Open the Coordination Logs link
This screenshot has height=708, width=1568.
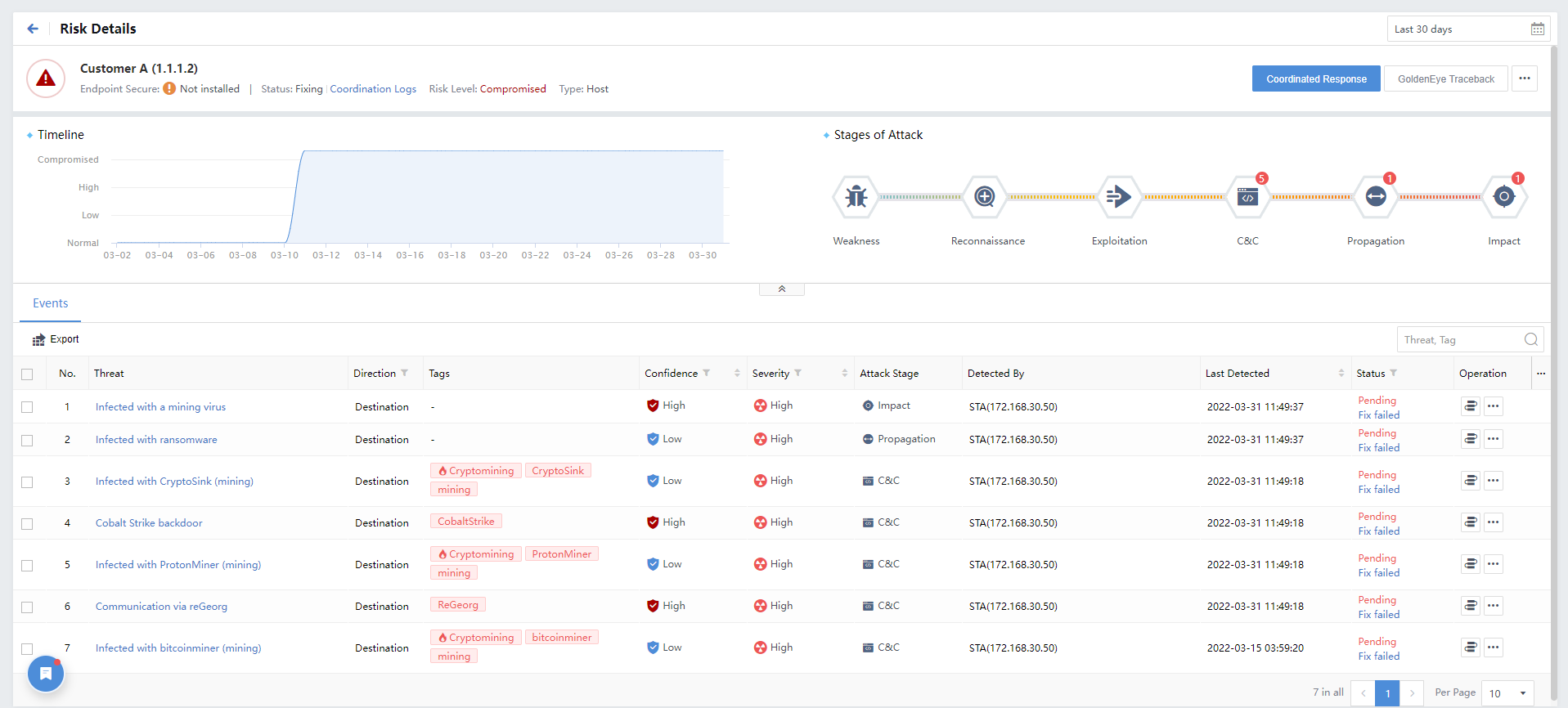[x=373, y=89]
